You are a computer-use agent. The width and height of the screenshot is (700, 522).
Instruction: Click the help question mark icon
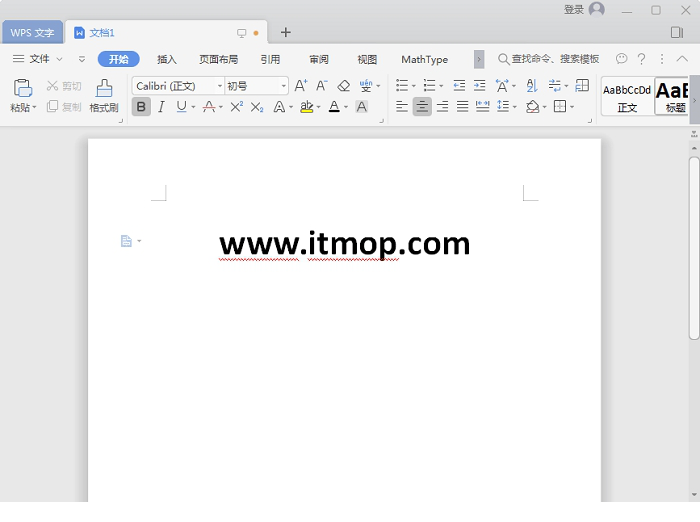point(642,59)
